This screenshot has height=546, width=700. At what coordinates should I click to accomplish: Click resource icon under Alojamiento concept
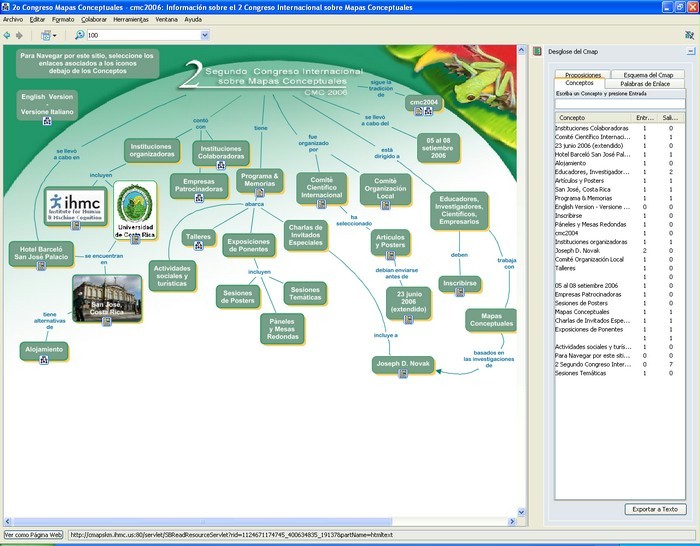[x=44, y=360]
